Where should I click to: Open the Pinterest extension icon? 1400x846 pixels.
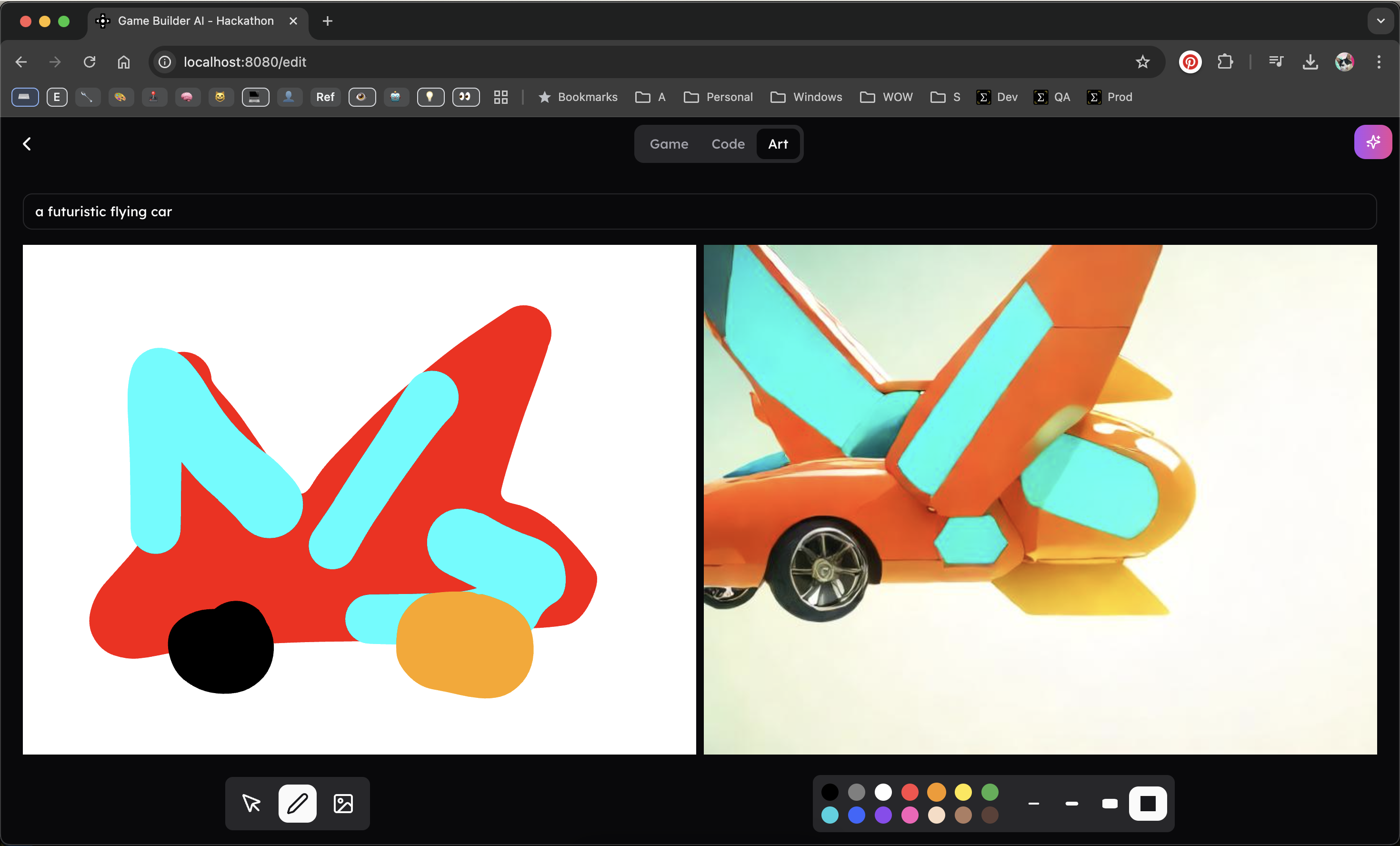pos(1190,62)
